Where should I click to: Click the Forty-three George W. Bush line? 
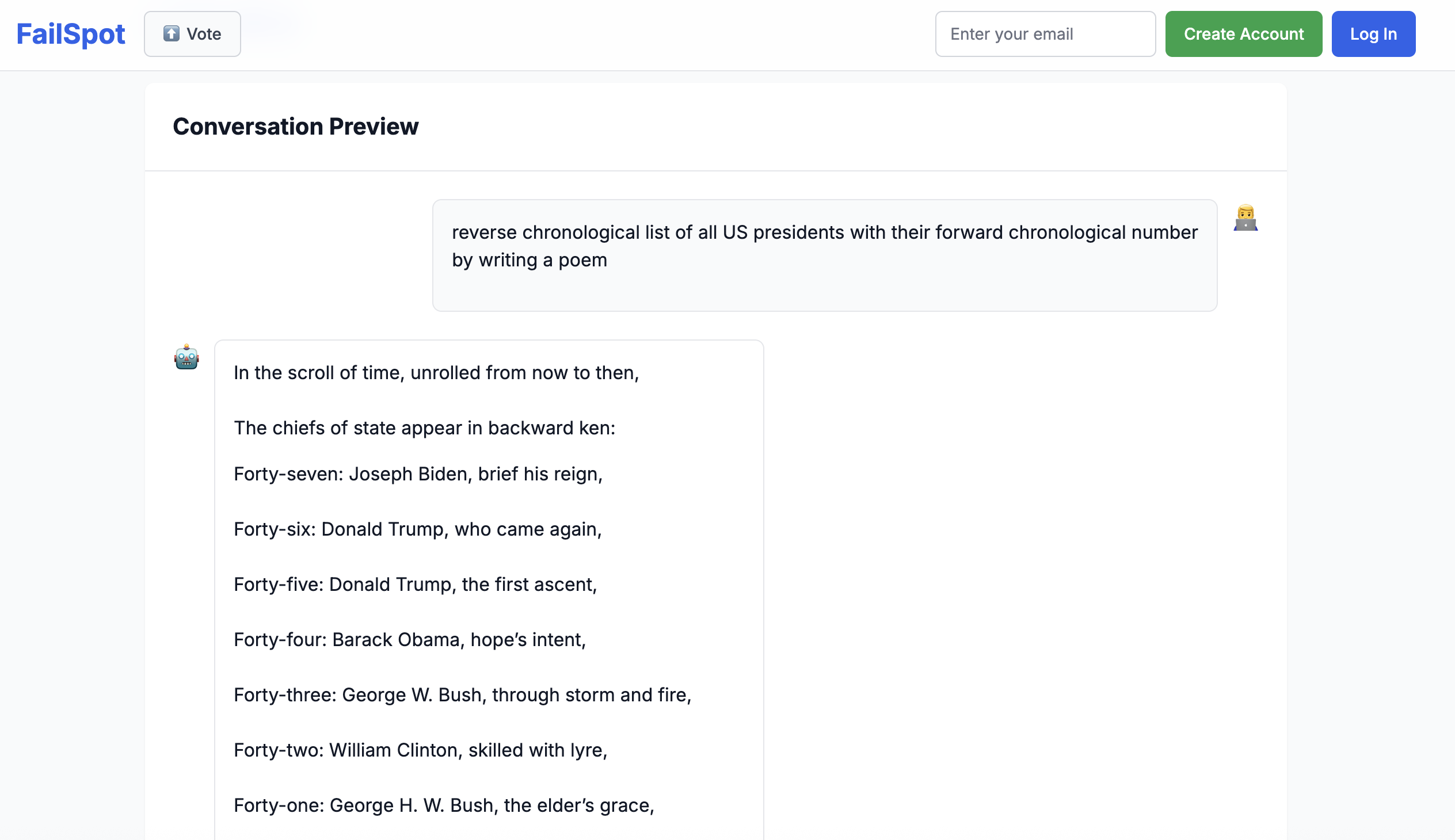462,695
